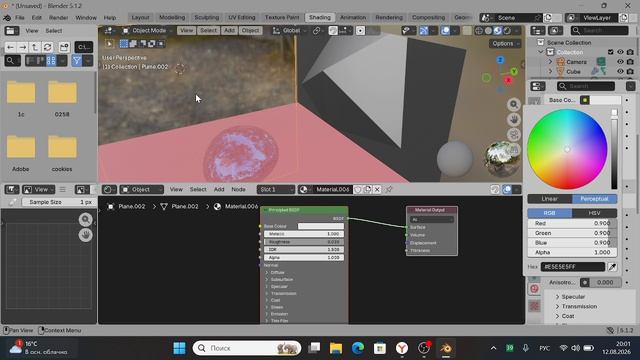
Task: Open the viewport Options dropdown
Action: 505,44
